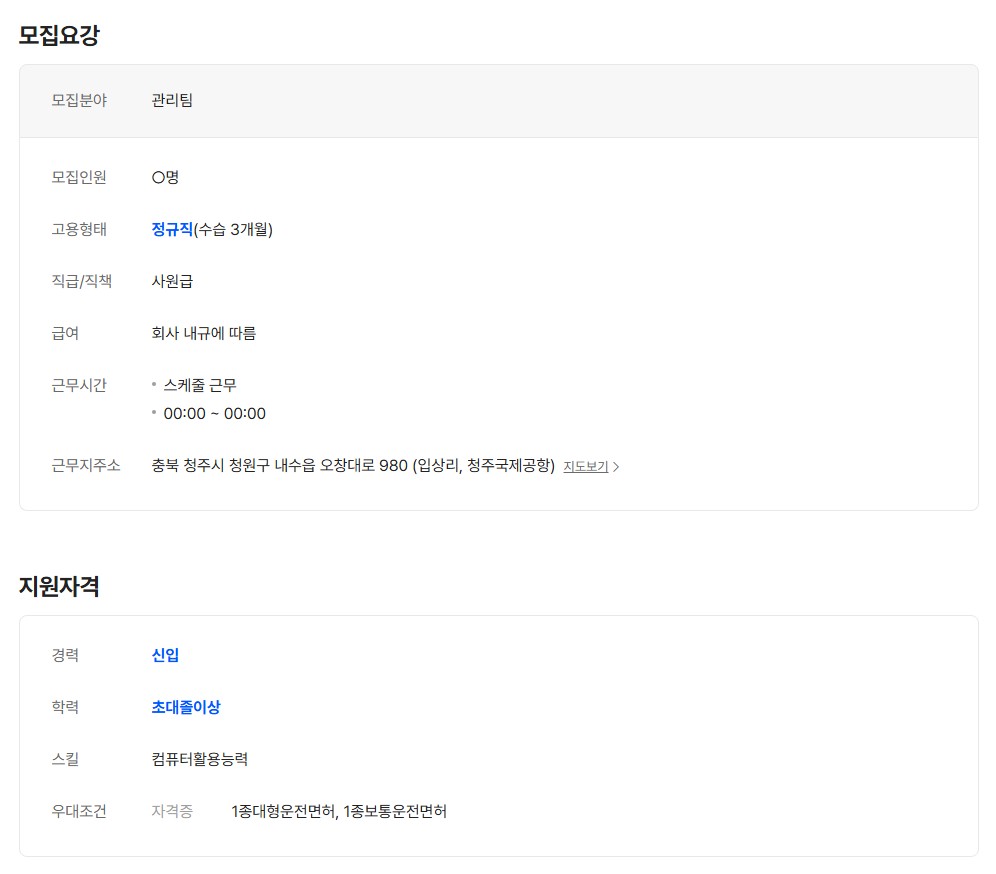This screenshot has width=996, height=874.
Task: Click the 1종보통운전면허 license text
Action: tap(395, 811)
